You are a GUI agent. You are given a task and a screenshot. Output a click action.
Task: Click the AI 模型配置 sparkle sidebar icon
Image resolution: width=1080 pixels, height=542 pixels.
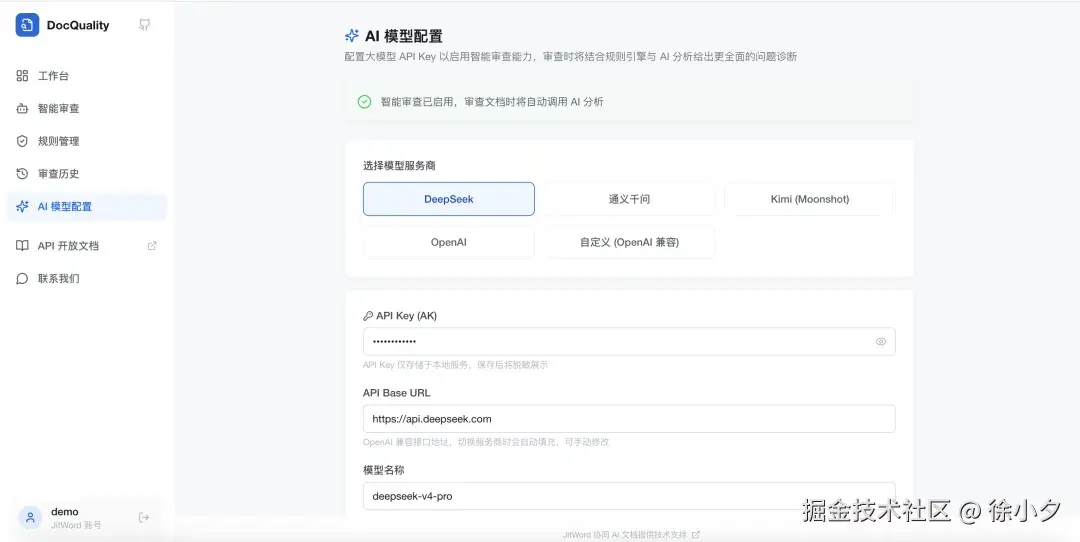tap(22, 207)
